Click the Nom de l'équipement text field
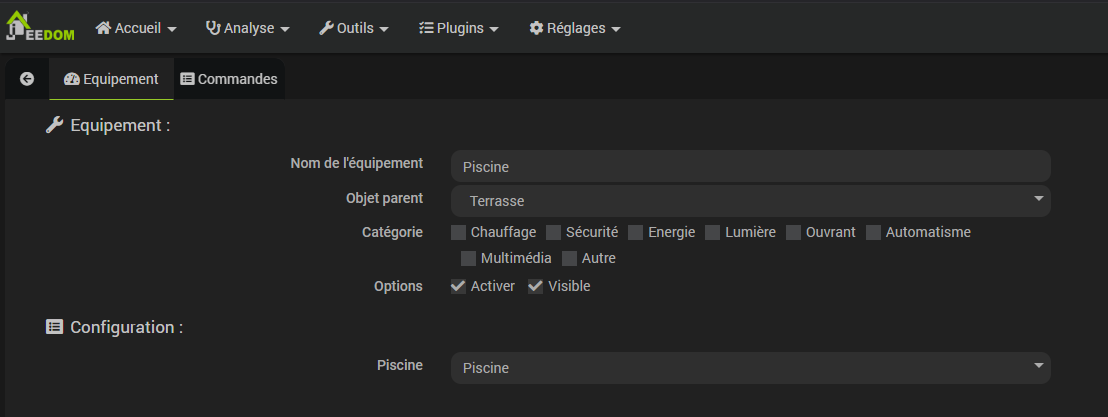 750,166
